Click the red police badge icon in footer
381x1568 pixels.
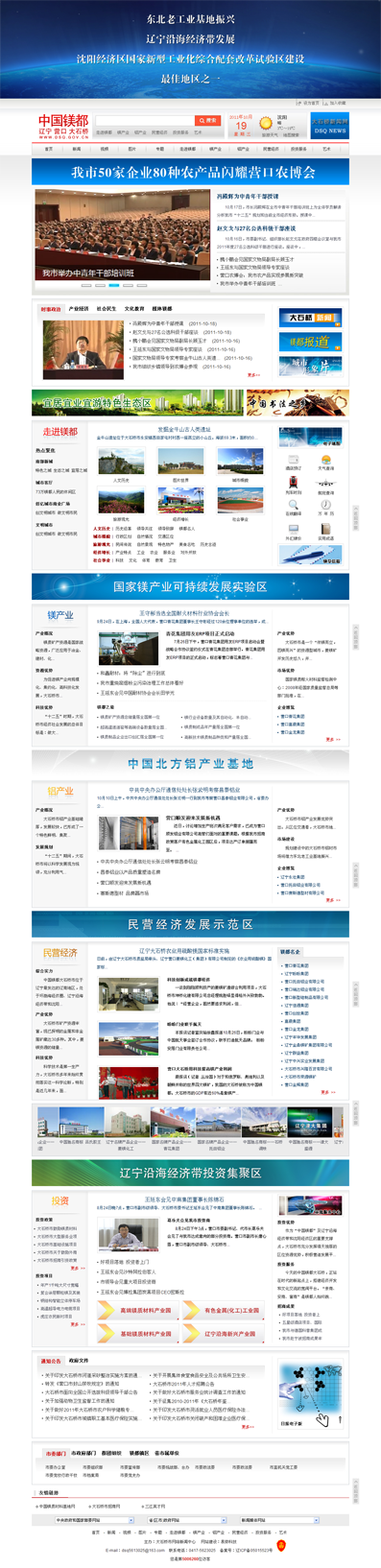point(281,1546)
